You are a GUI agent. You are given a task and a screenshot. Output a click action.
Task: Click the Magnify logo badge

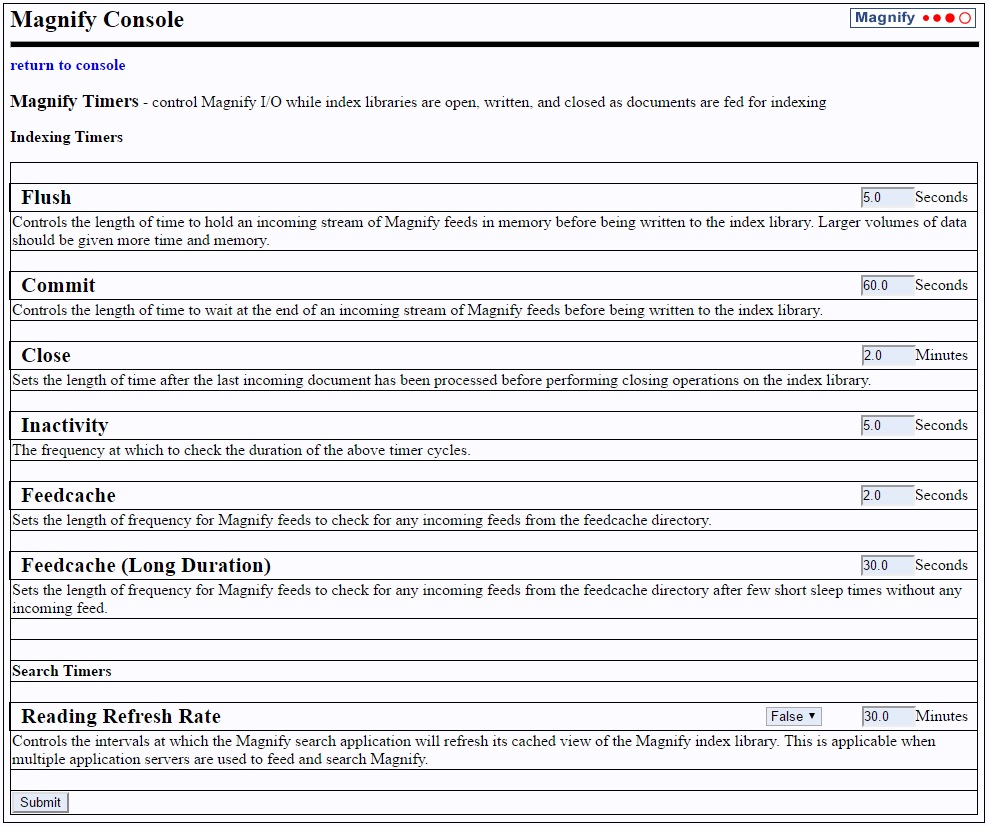click(x=913, y=18)
